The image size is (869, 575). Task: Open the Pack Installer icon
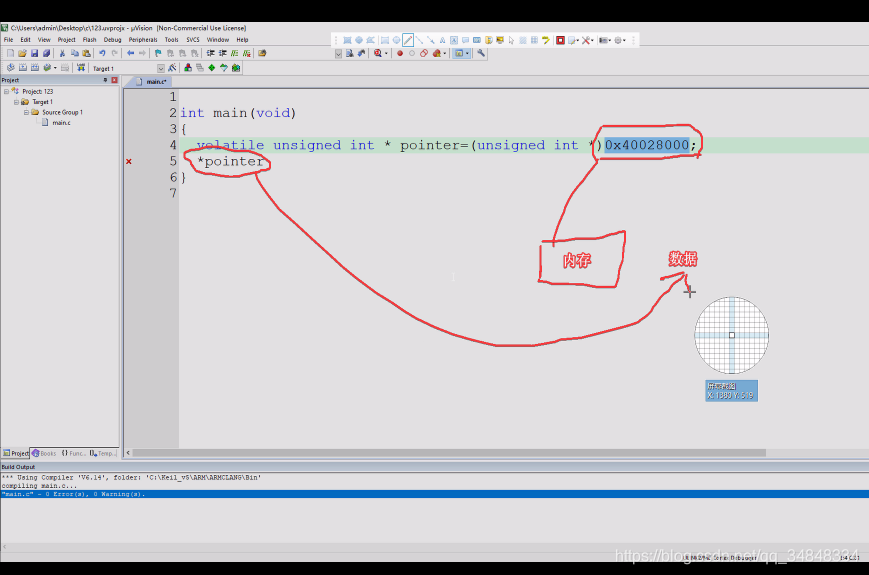(x=236, y=68)
